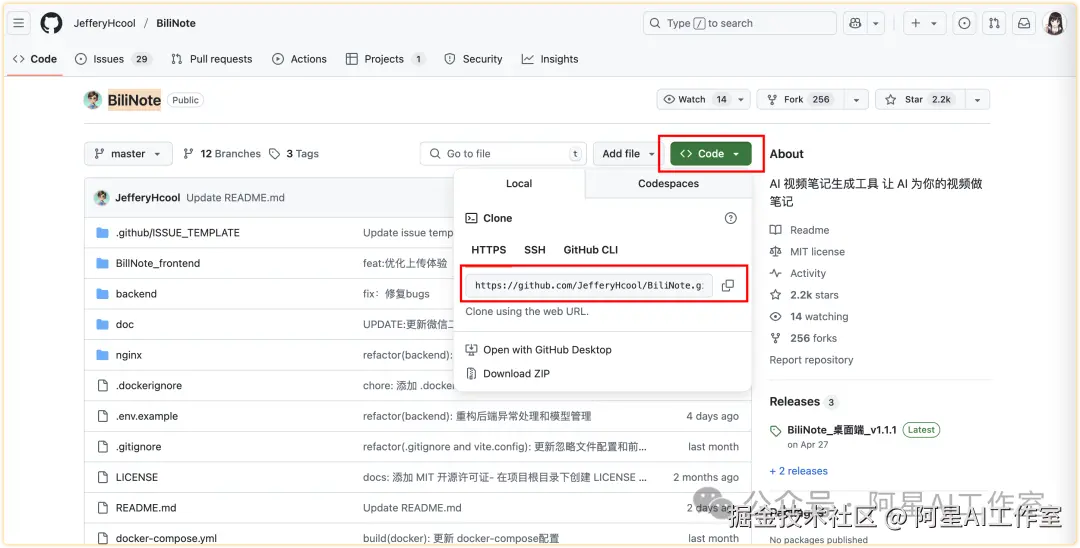Open the Insights tab
The image size is (1080, 548).
[550, 59]
